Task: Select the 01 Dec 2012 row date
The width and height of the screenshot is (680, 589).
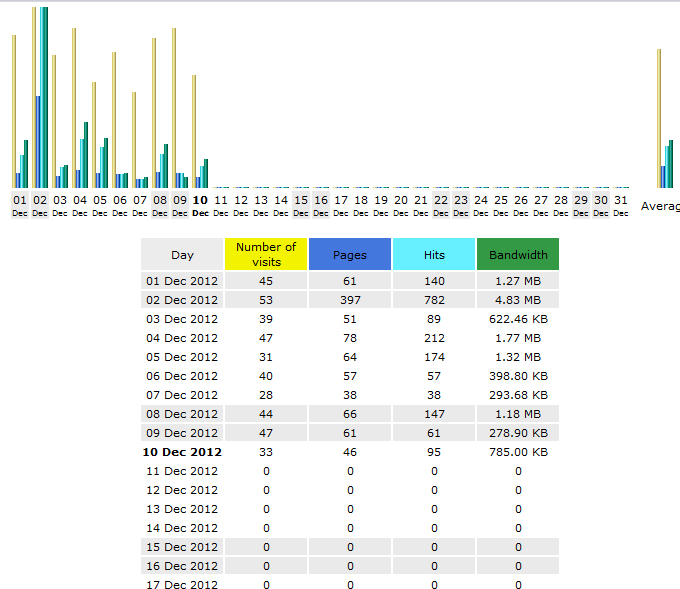Action: (x=182, y=281)
